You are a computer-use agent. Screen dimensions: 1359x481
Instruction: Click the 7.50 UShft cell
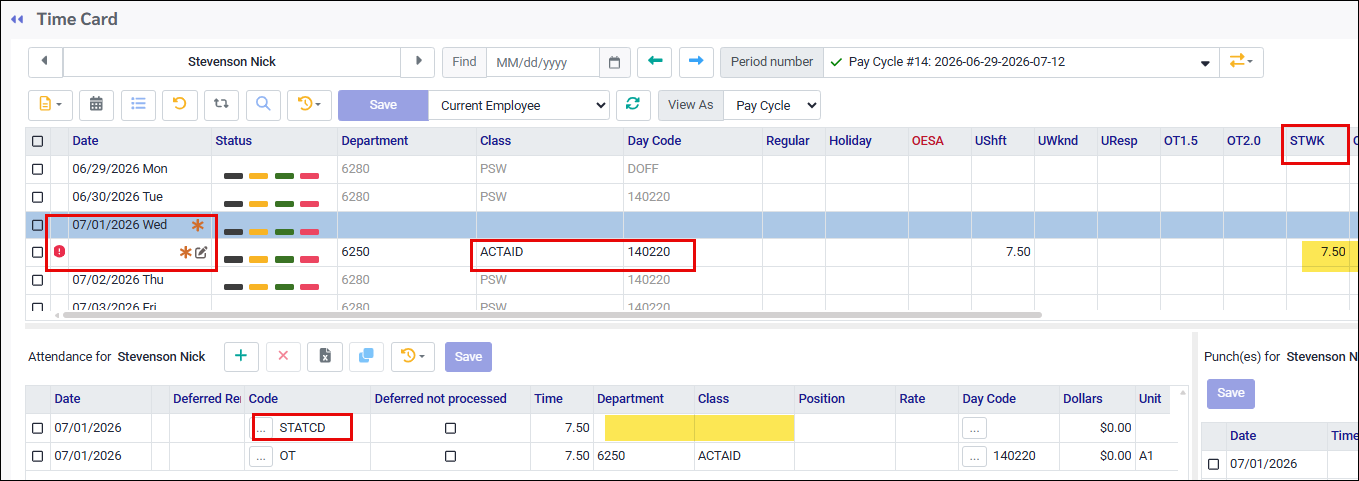click(1002, 253)
